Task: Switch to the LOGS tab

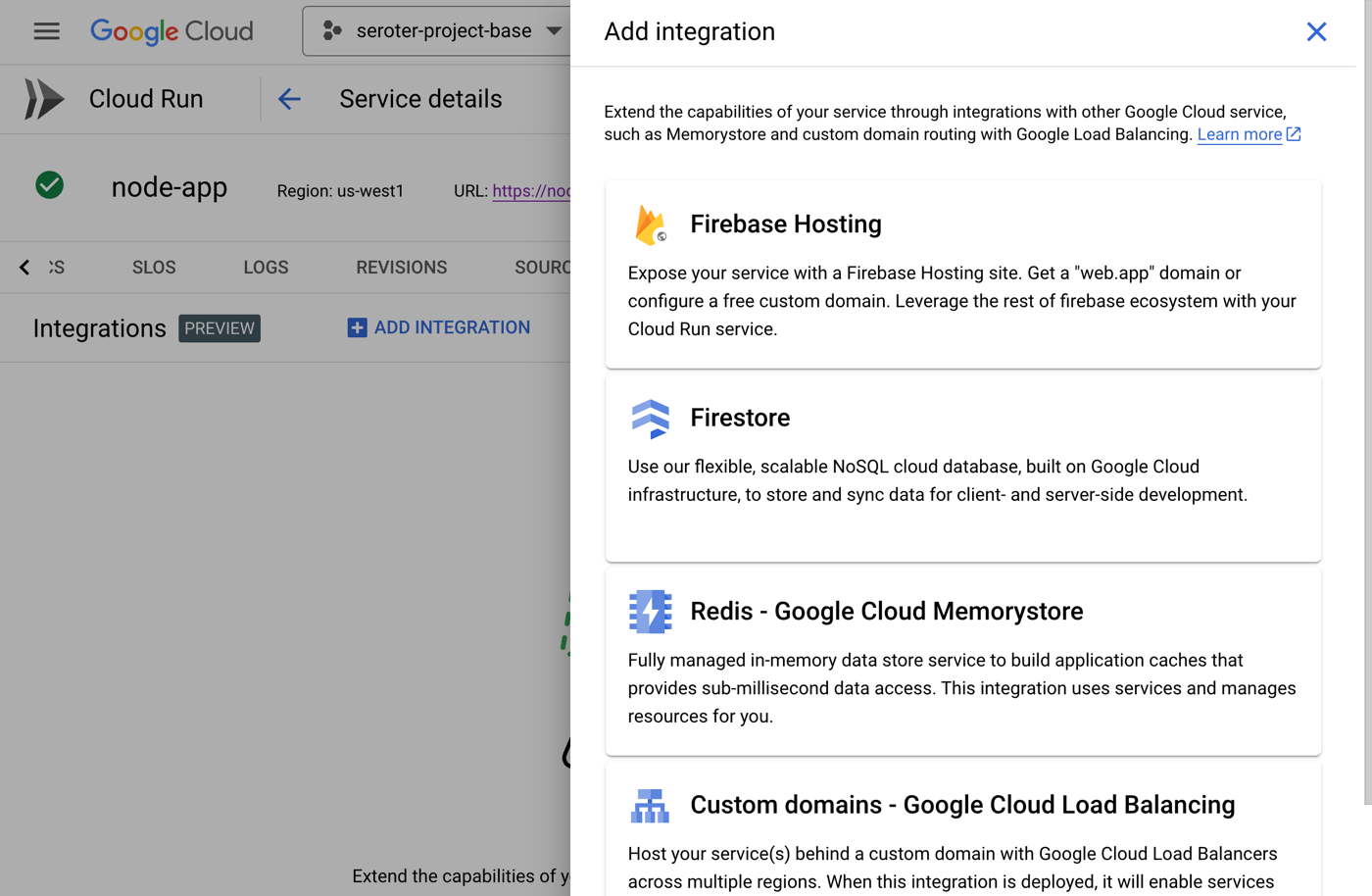Action: (x=266, y=268)
